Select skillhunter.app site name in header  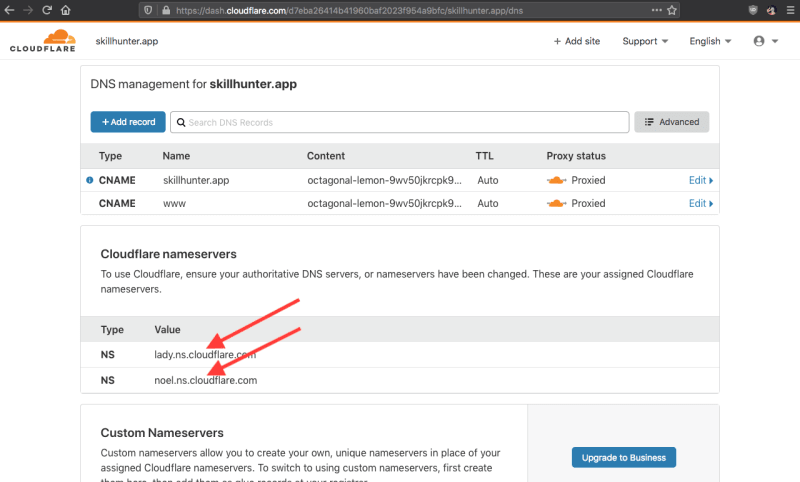(x=127, y=41)
